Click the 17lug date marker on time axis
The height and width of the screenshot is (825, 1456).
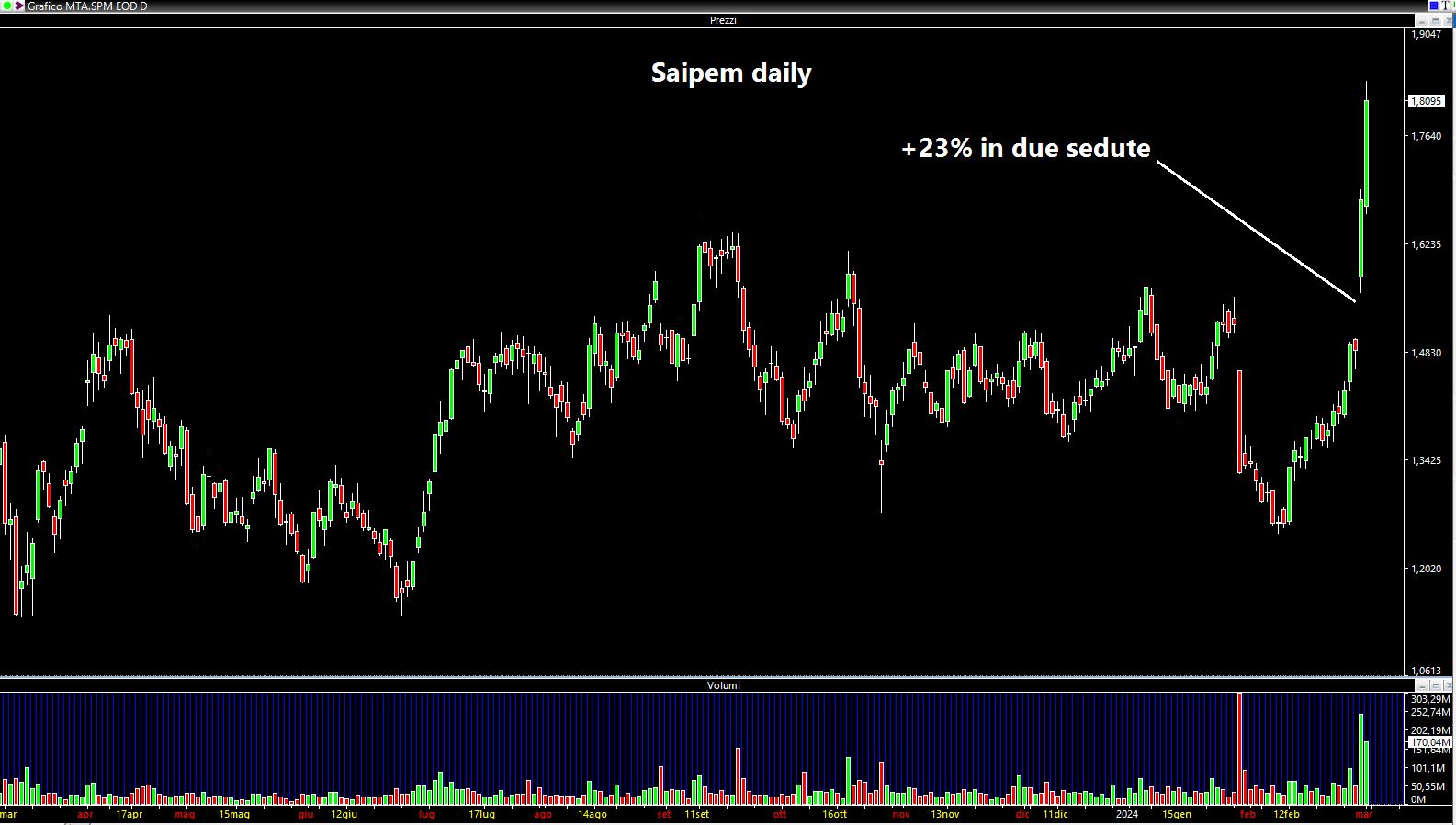click(482, 814)
